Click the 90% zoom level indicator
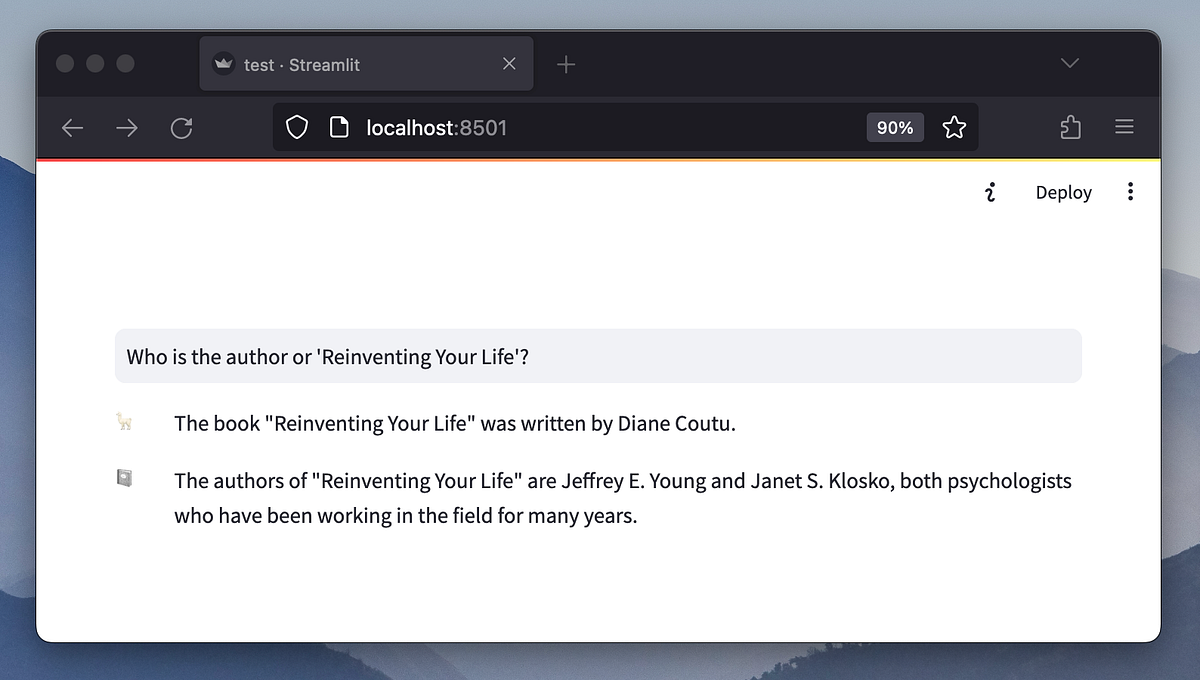This screenshot has width=1200, height=680. point(894,127)
